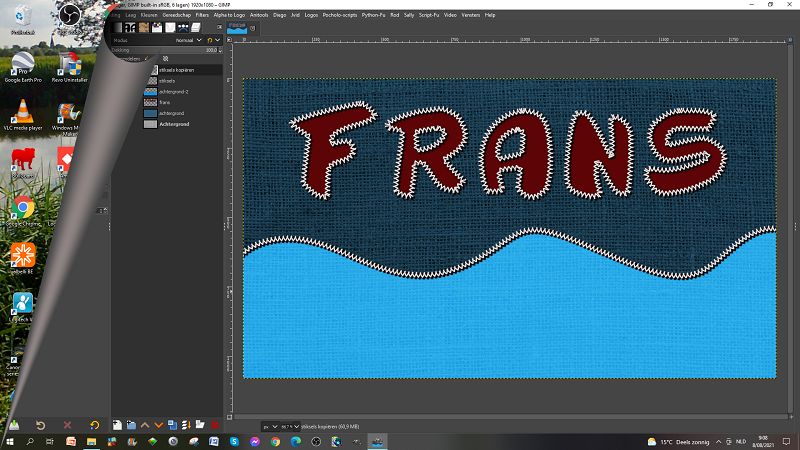Viewport: 800px width, 450px height.
Task: Lower the layer with the down arrow
Action: pyautogui.click(x=158, y=425)
